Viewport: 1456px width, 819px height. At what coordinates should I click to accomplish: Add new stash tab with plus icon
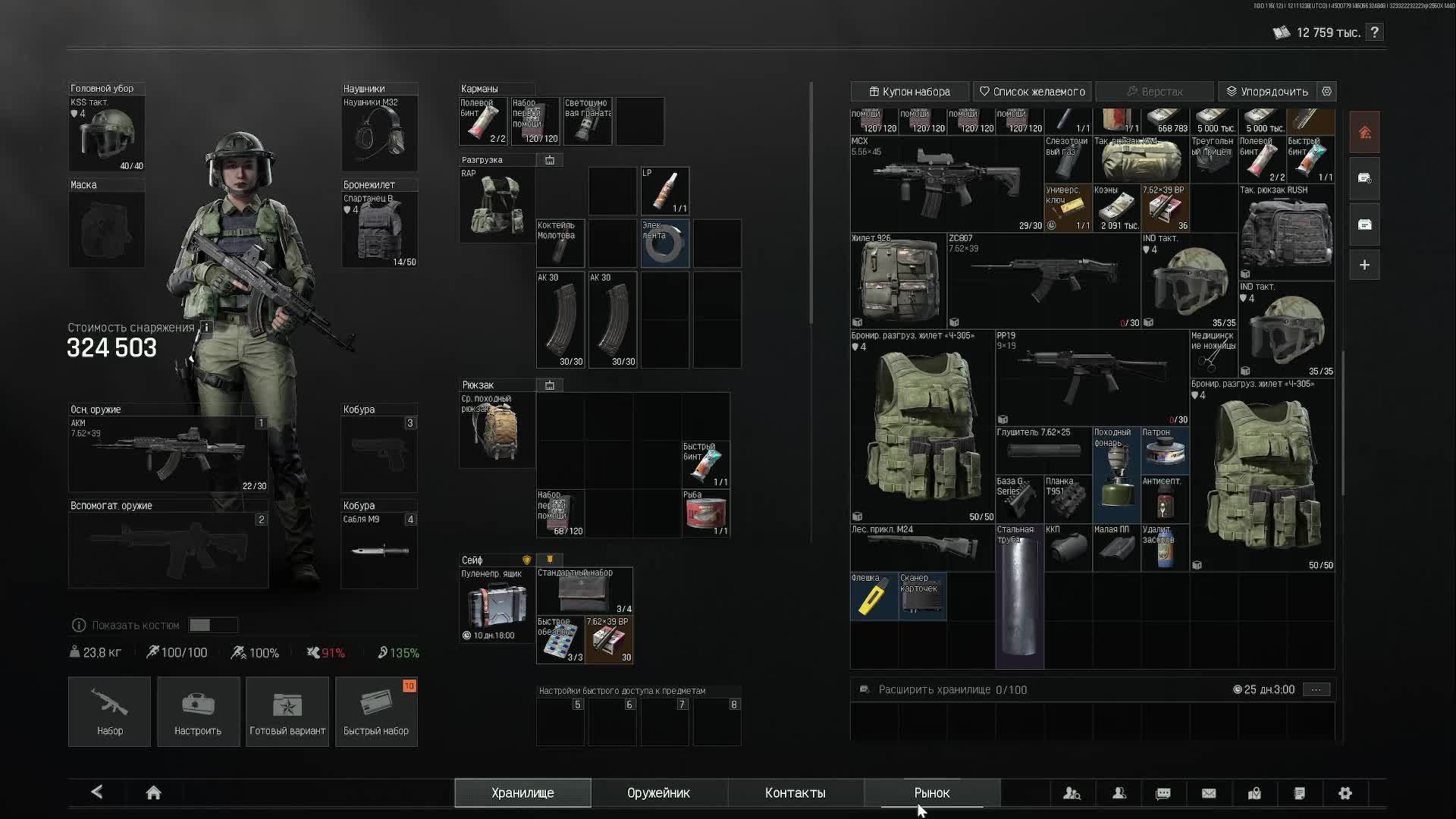click(1364, 265)
